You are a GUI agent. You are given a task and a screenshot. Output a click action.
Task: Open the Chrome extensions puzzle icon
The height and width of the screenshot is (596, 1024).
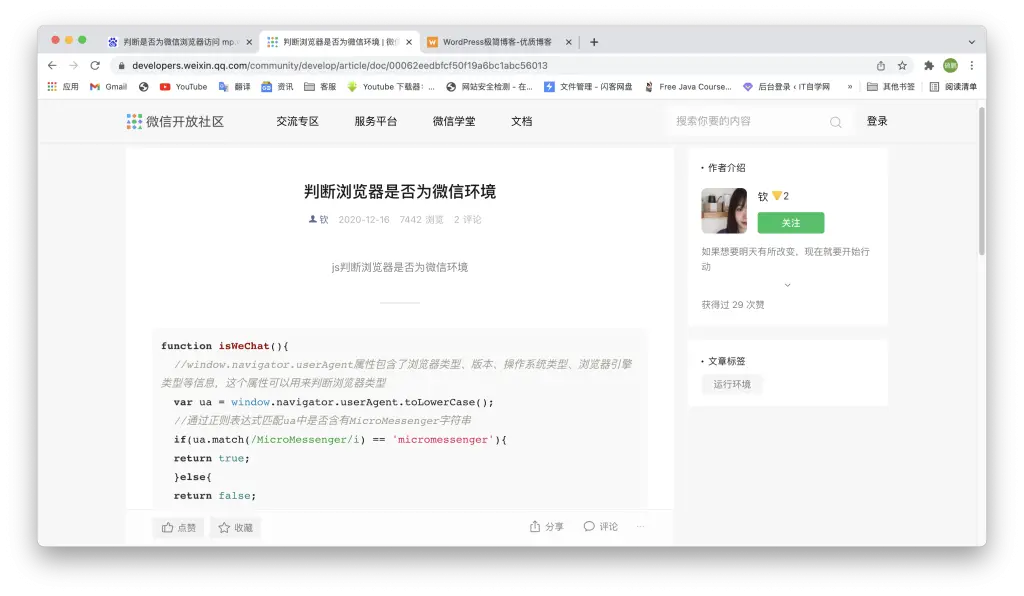[928, 65]
